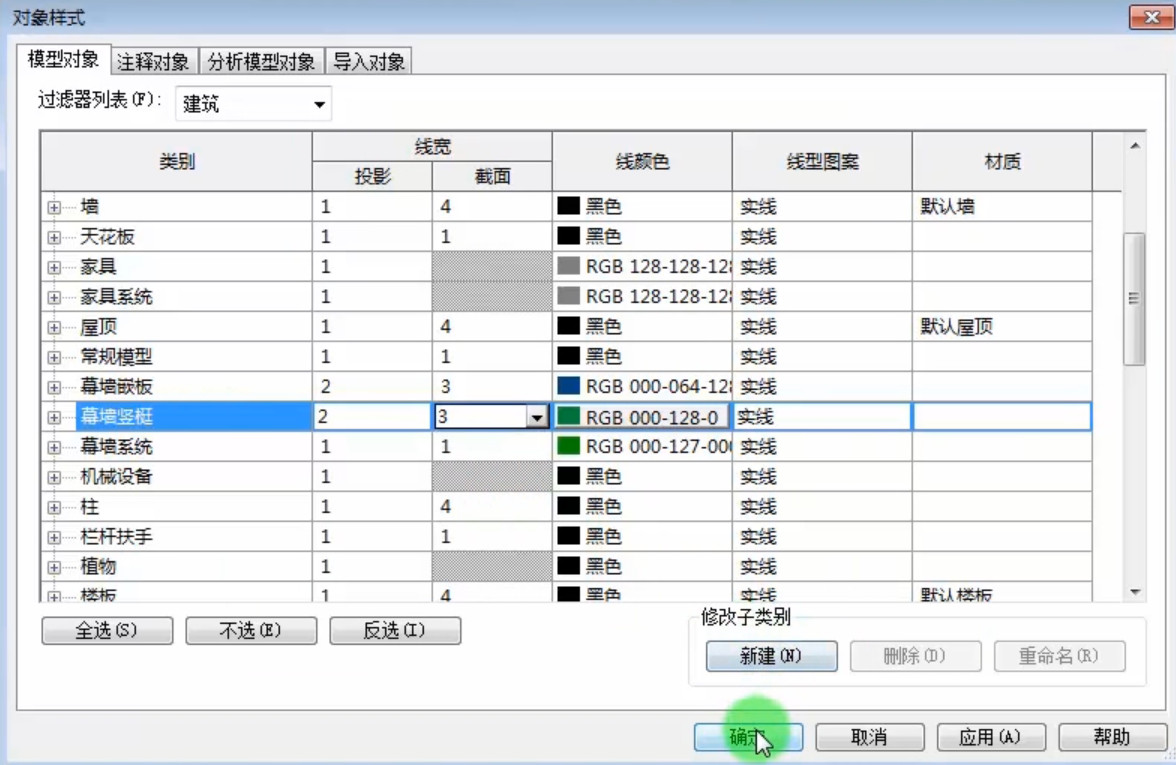1176x765 pixels.
Task: Close the 对象样式 dialog window
Action: point(1151,17)
